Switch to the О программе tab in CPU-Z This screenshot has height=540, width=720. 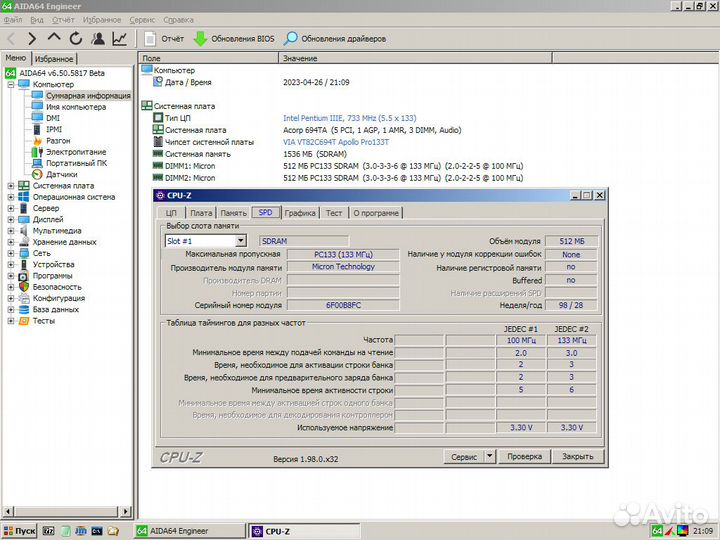(x=376, y=213)
